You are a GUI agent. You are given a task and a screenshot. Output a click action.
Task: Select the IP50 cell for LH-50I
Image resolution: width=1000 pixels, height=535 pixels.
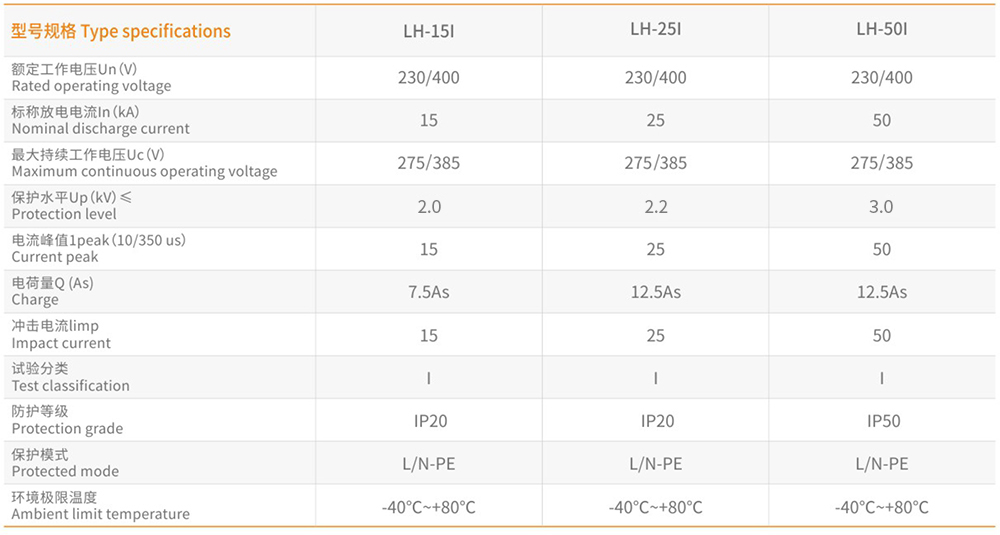click(883, 421)
